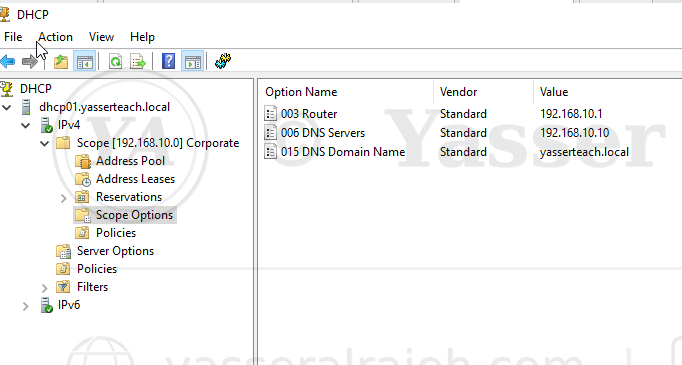Click the Up one level folder icon

(61, 62)
